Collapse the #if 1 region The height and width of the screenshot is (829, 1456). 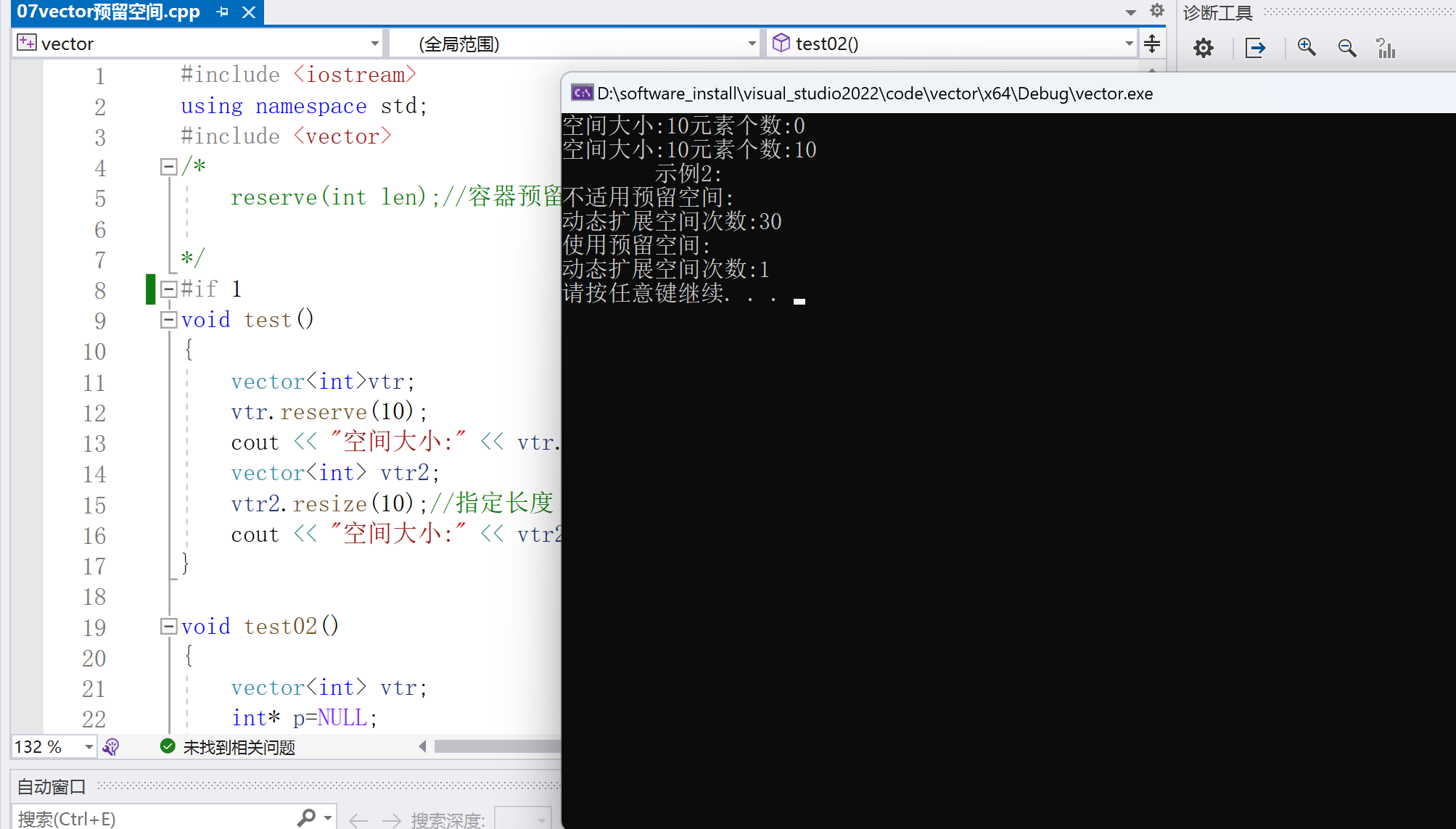pos(168,289)
